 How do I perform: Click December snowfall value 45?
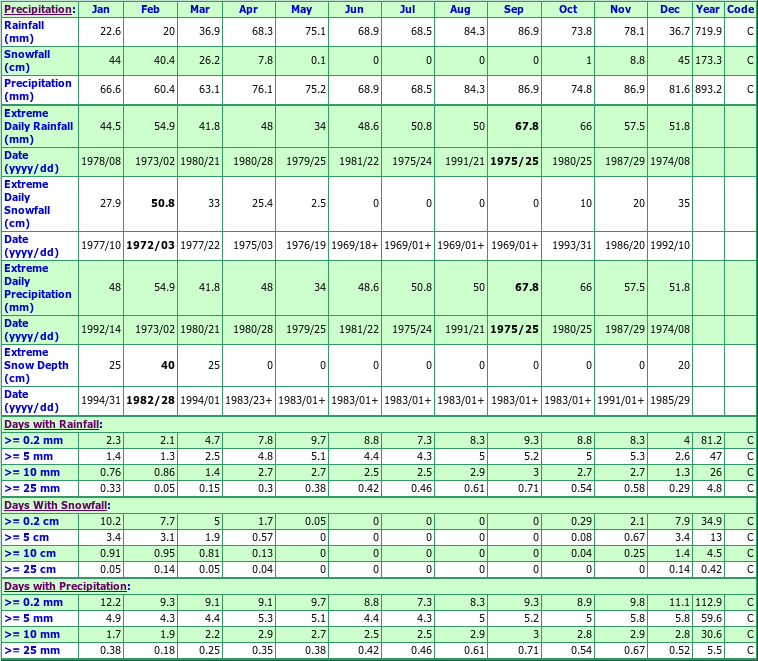tap(684, 60)
